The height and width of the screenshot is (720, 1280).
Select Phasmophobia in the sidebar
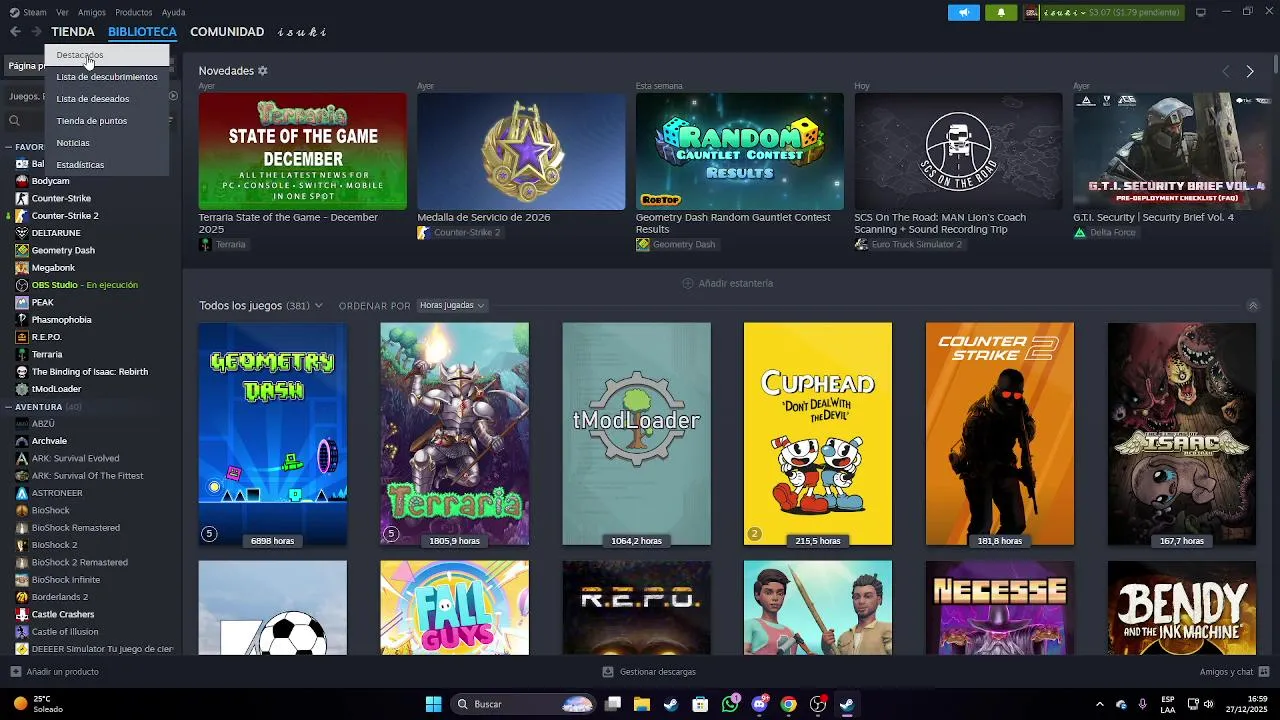61,320
